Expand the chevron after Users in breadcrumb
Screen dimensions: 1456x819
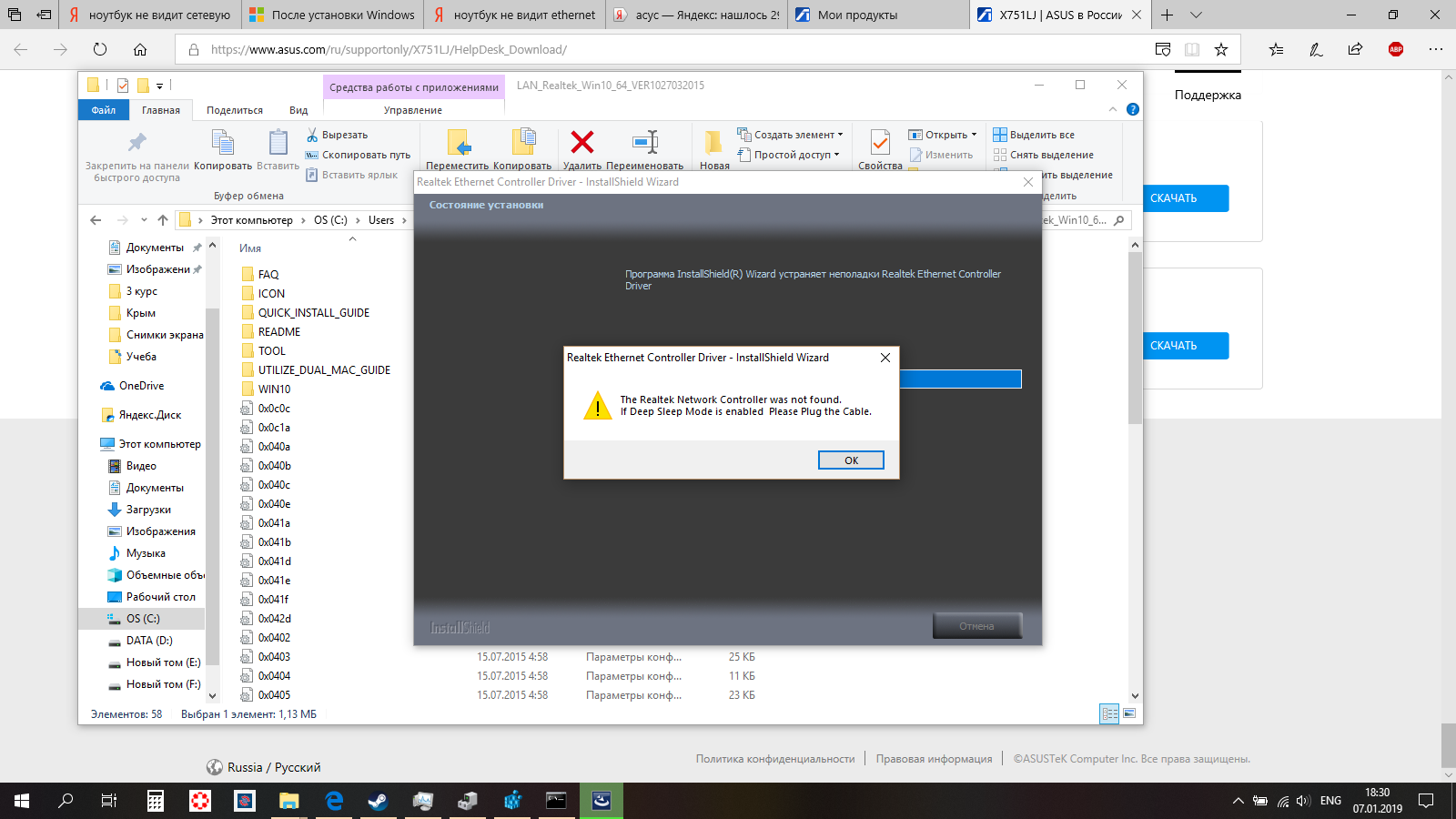[x=404, y=220]
